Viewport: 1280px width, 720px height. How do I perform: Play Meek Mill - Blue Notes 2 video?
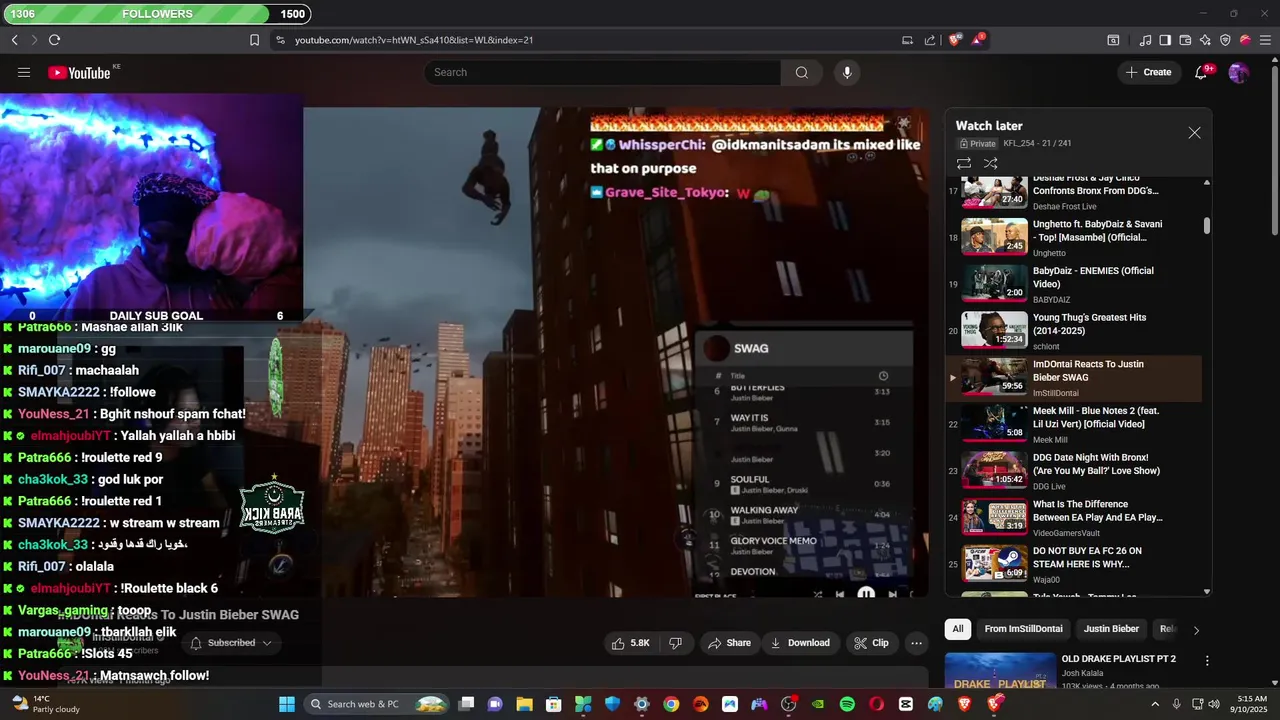click(1075, 424)
